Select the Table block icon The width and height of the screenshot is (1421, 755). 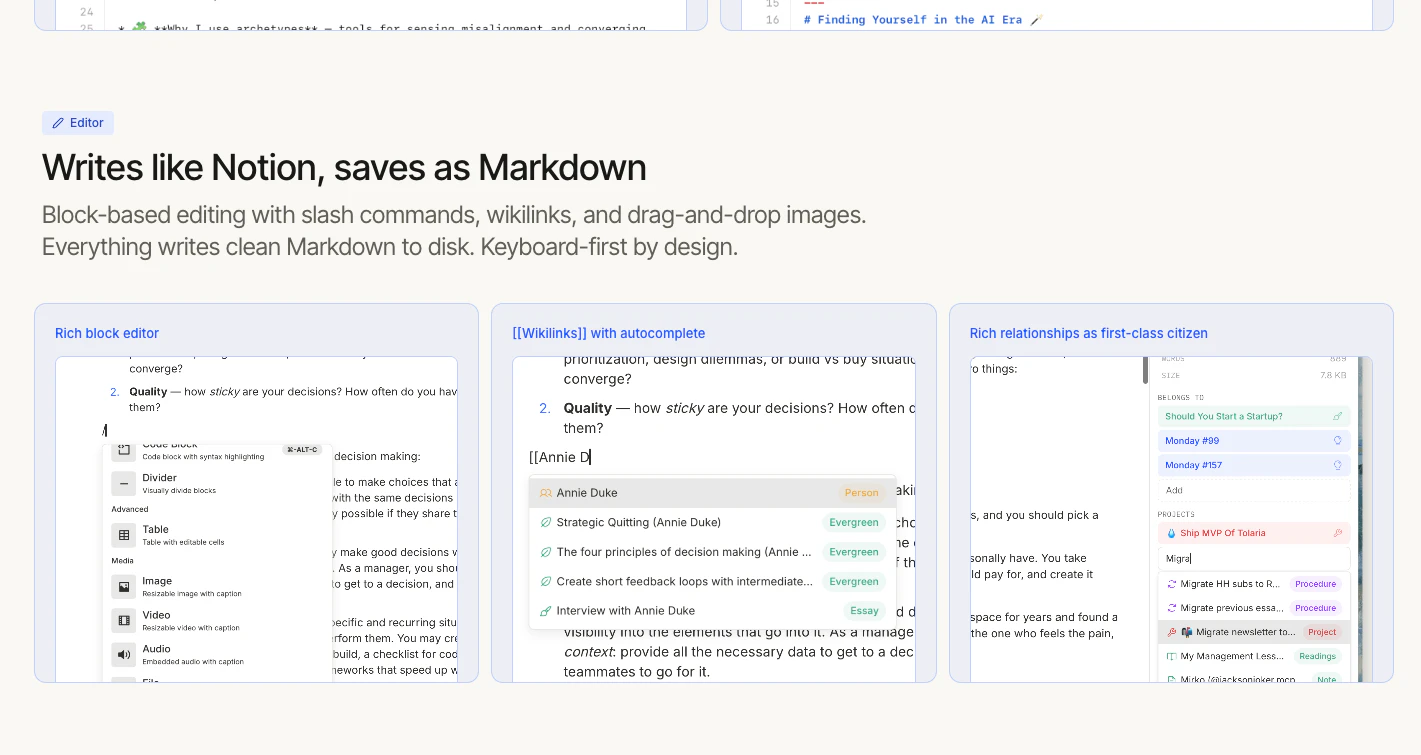(123, 535)
